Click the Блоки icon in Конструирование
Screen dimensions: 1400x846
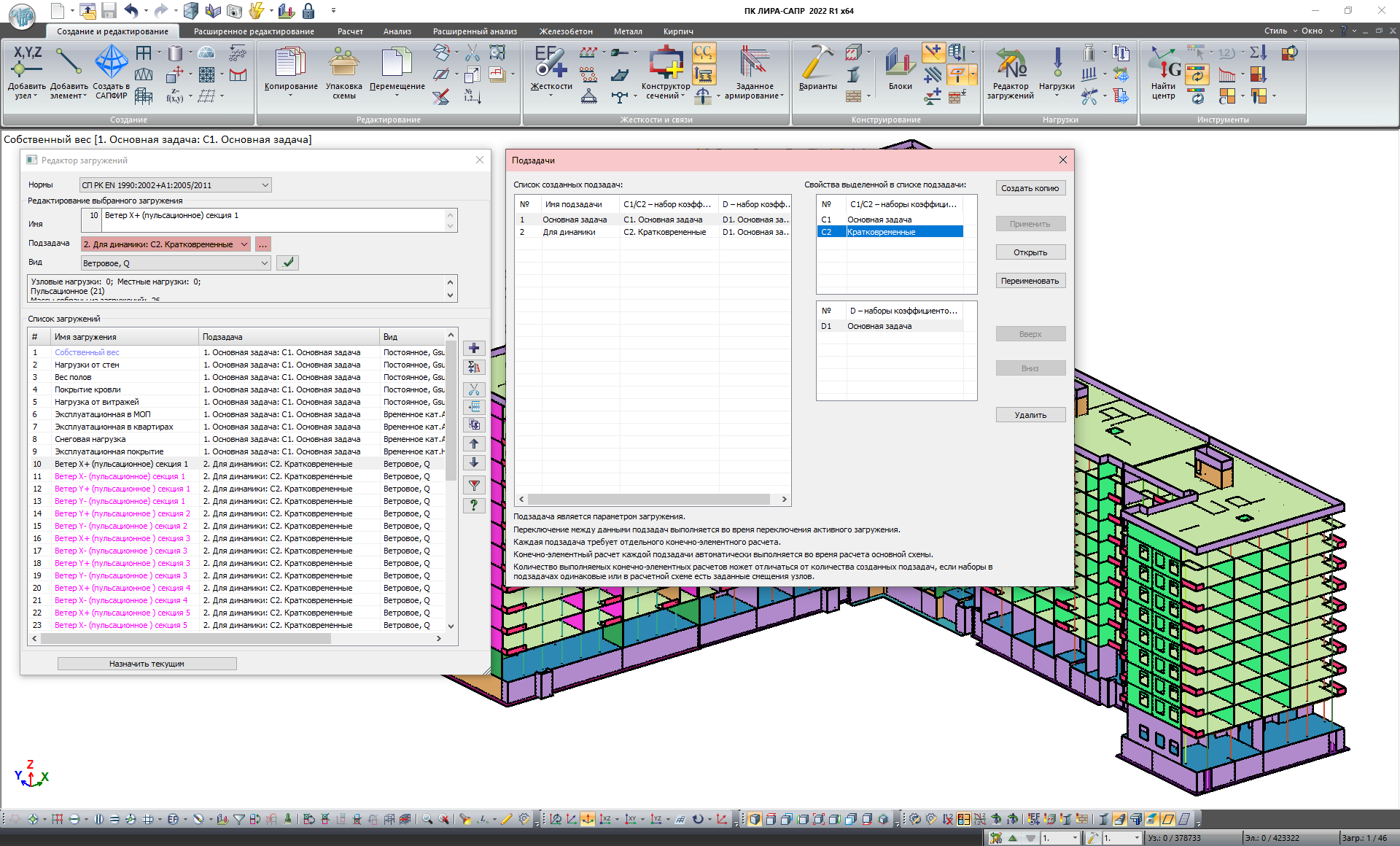tap(900, 63)
